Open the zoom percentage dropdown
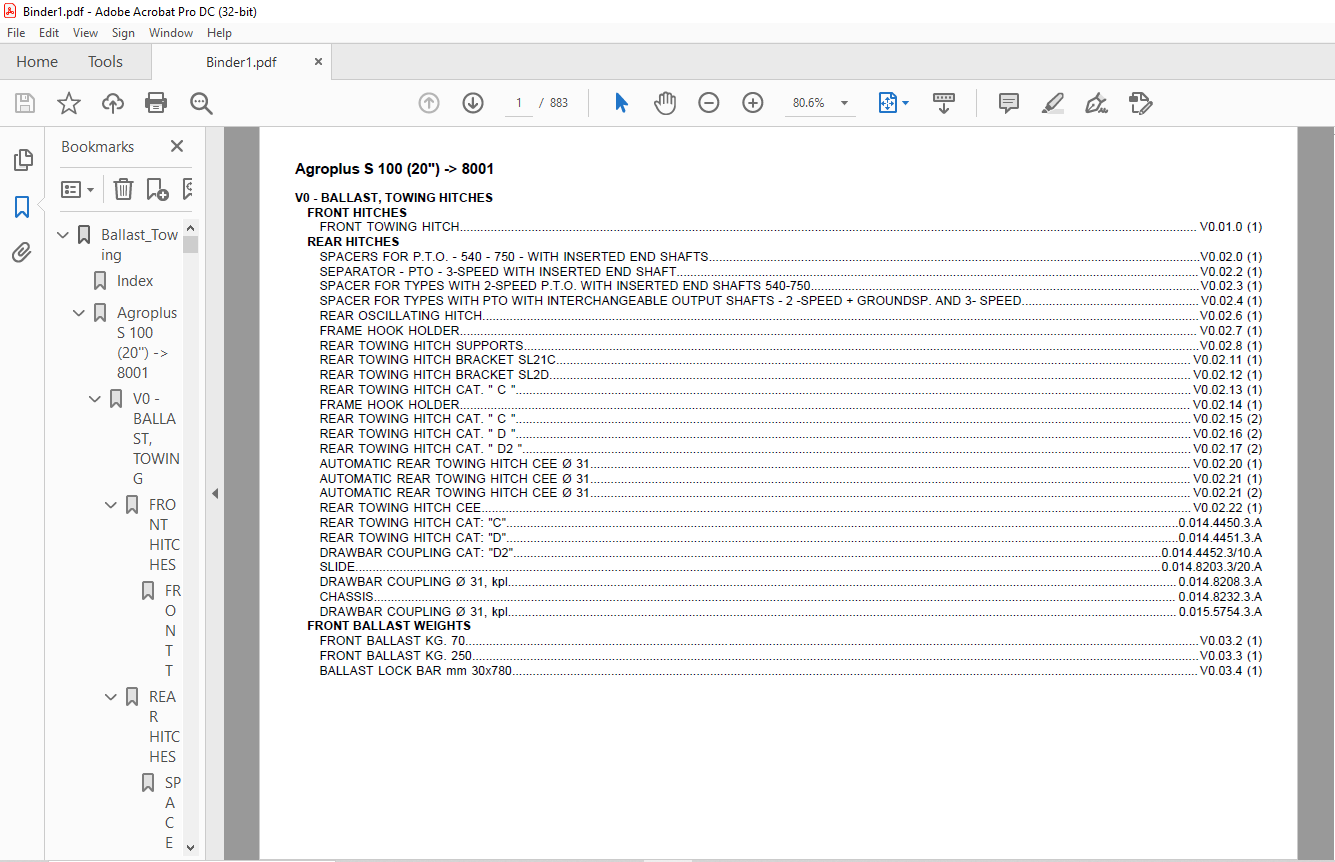Screen dimensions: 1335x862 [x=844, y=103]
